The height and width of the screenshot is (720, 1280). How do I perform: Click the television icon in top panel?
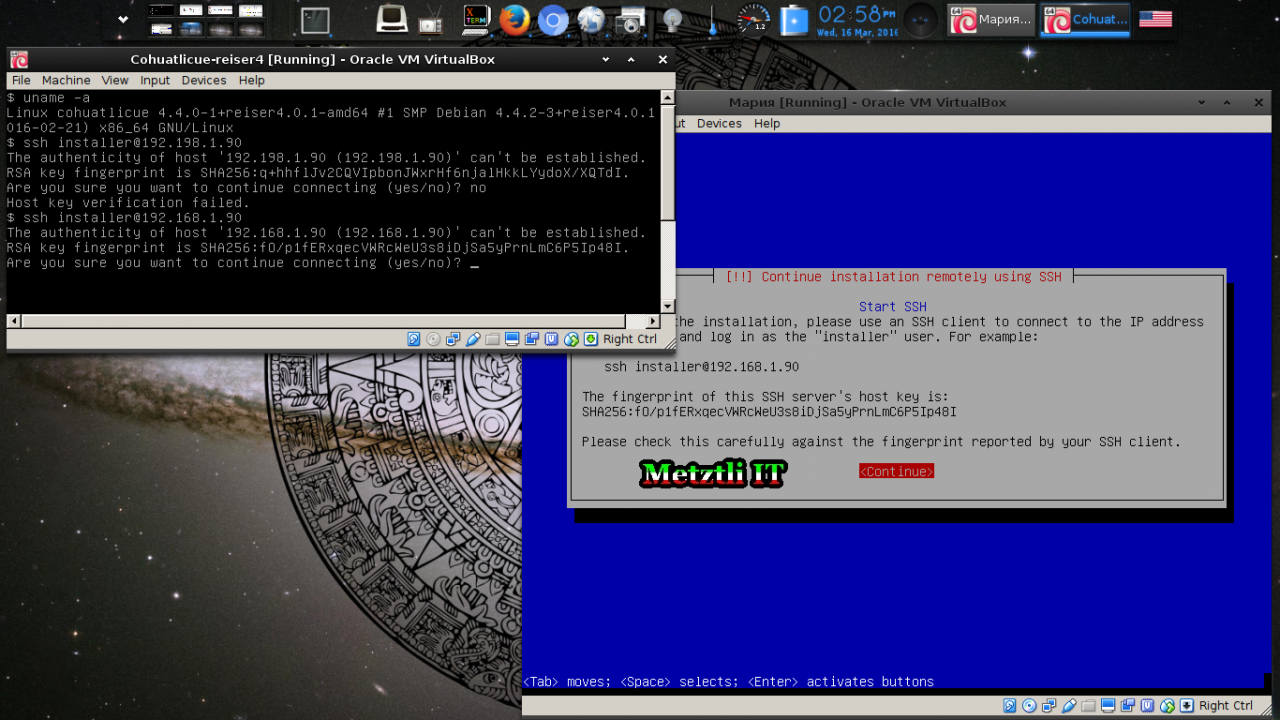tap(431, 20)
